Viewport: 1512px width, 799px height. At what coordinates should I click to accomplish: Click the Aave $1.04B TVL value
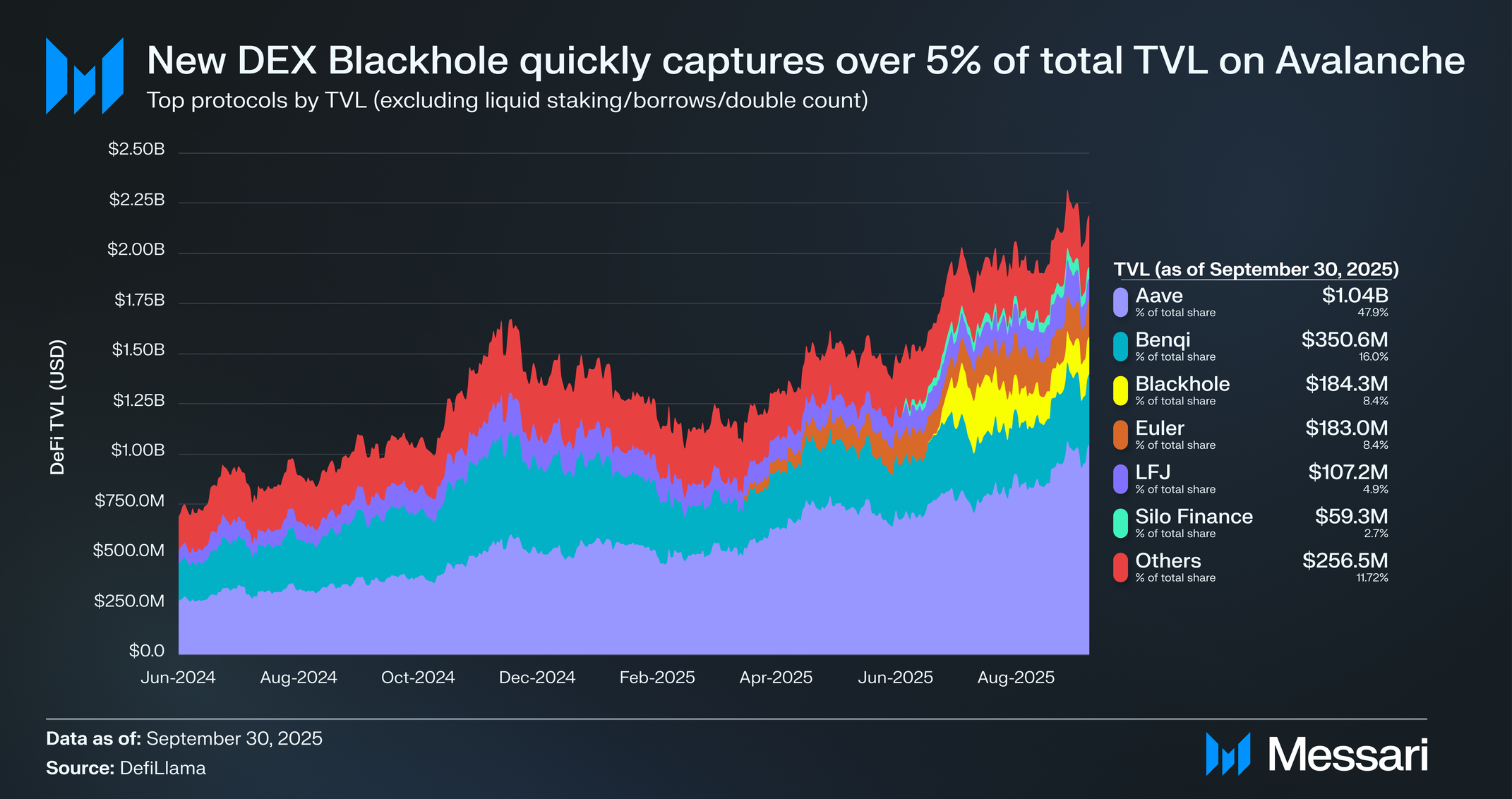tap(1354, 296)
